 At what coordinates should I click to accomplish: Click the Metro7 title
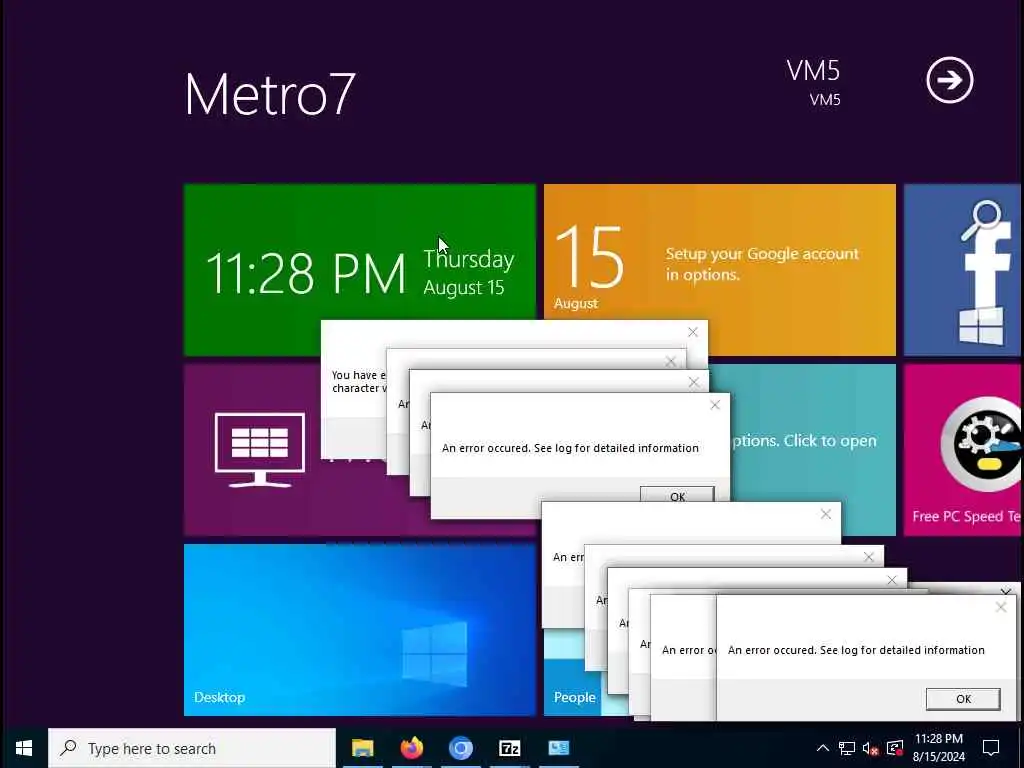pos(270,94)
